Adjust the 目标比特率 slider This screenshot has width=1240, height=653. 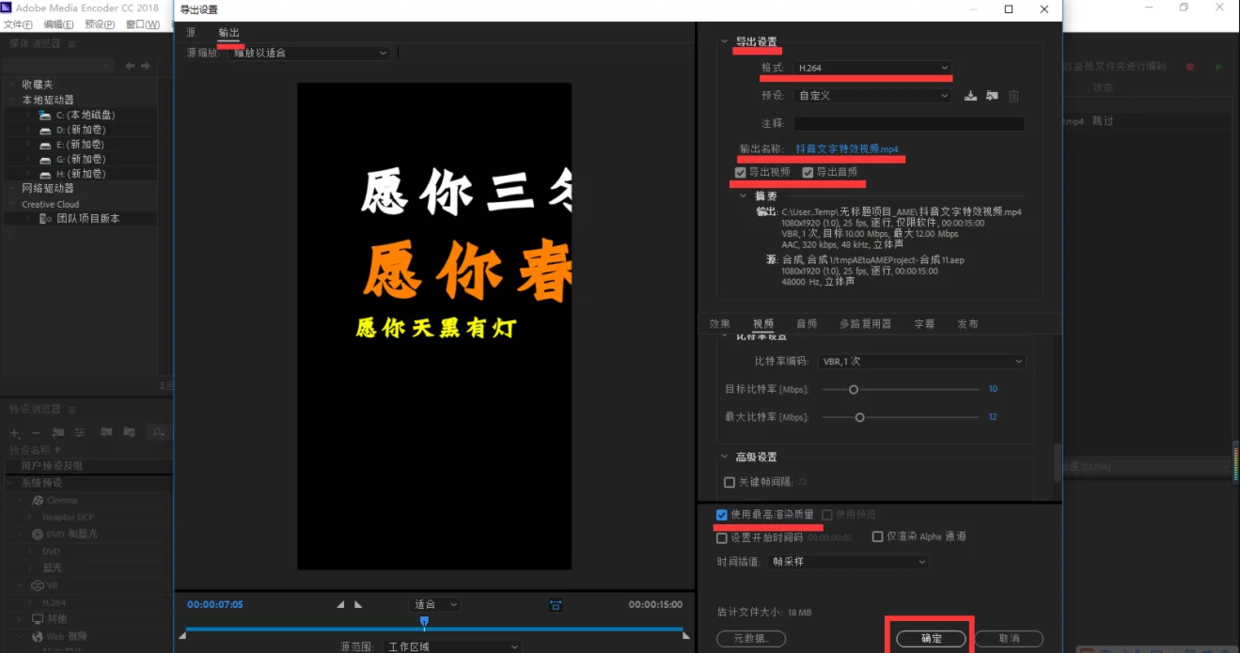[x=853, y=390]
